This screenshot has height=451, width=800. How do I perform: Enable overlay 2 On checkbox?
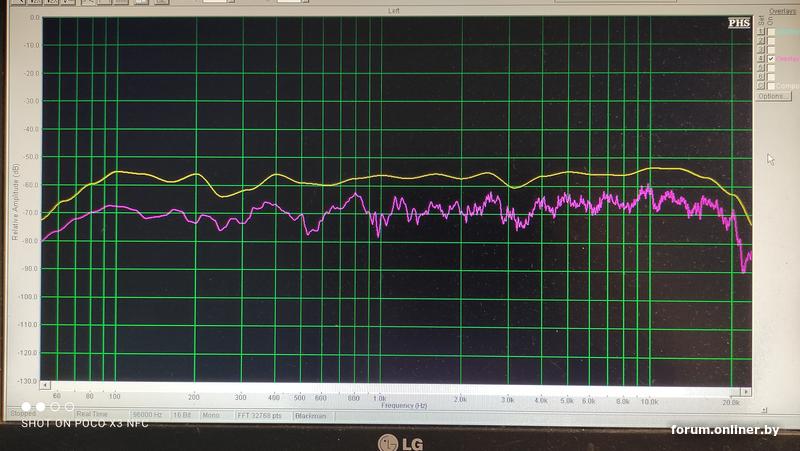tap(770, 41)
